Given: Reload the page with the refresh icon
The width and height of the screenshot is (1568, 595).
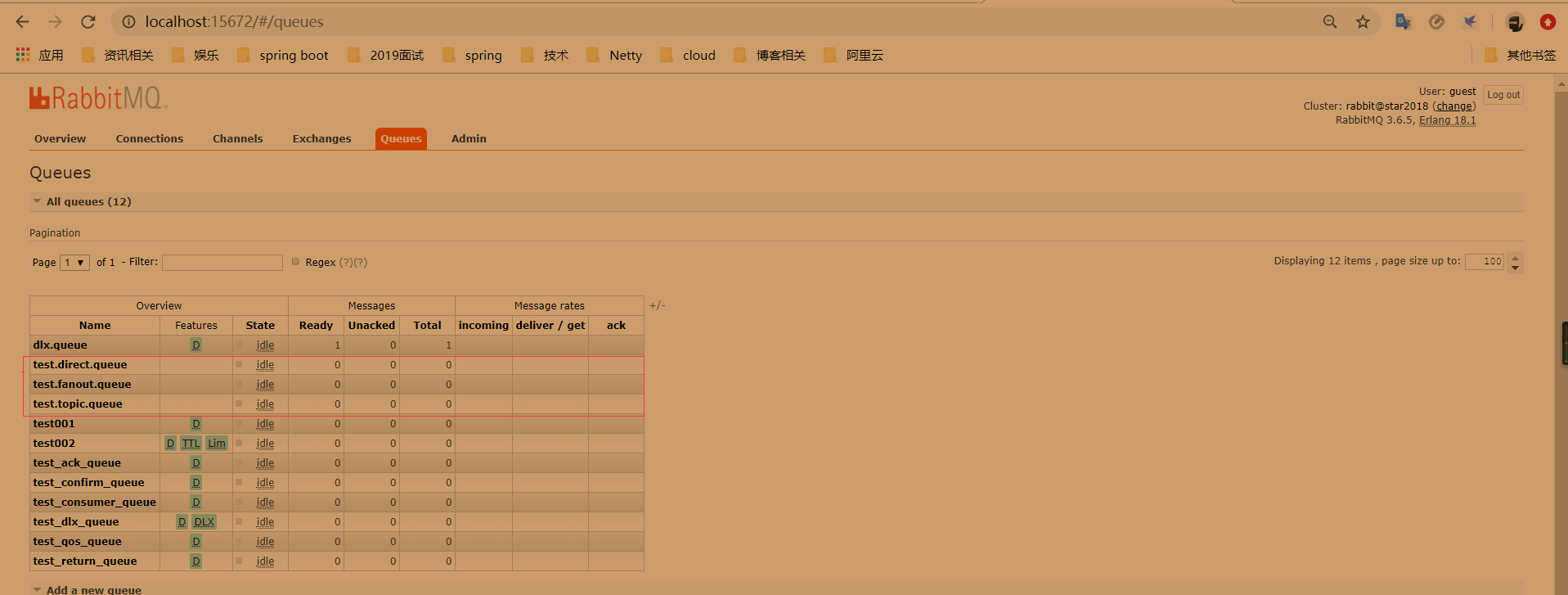Looking at the screenshot, I should (88, 22).
